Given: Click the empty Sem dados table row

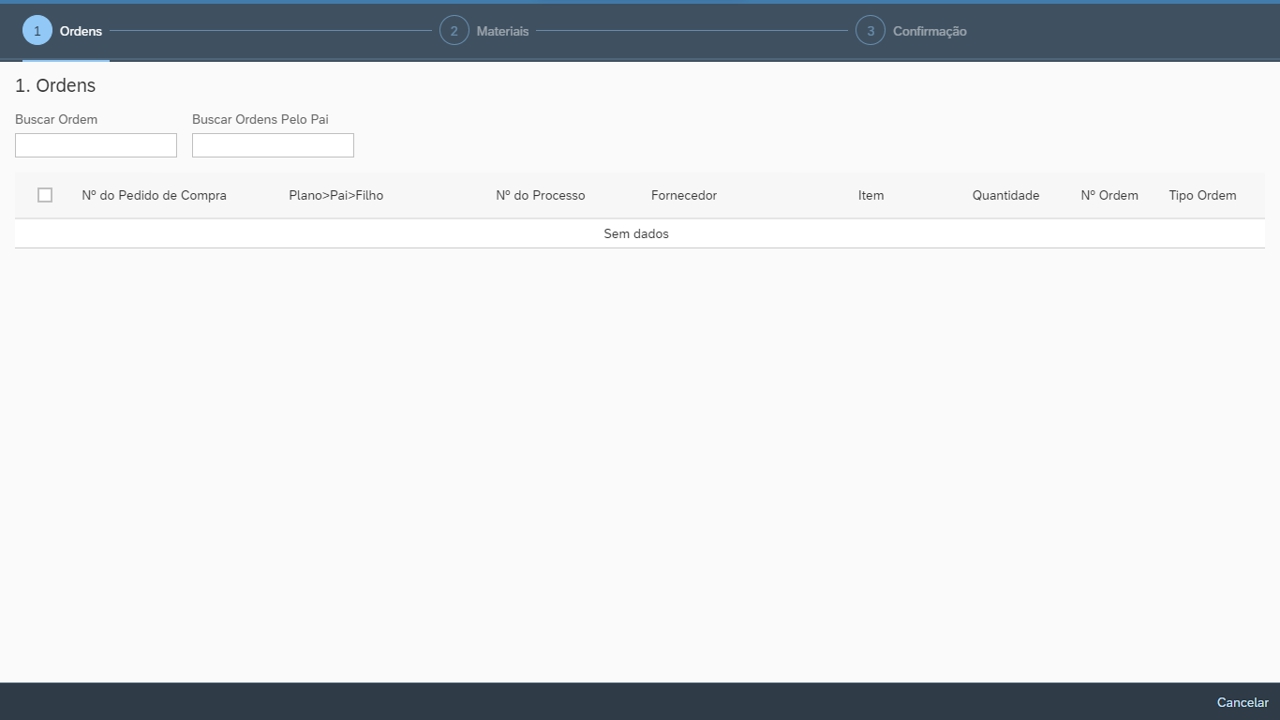Looking at the screenshot, I should click(x=636, y=234).
